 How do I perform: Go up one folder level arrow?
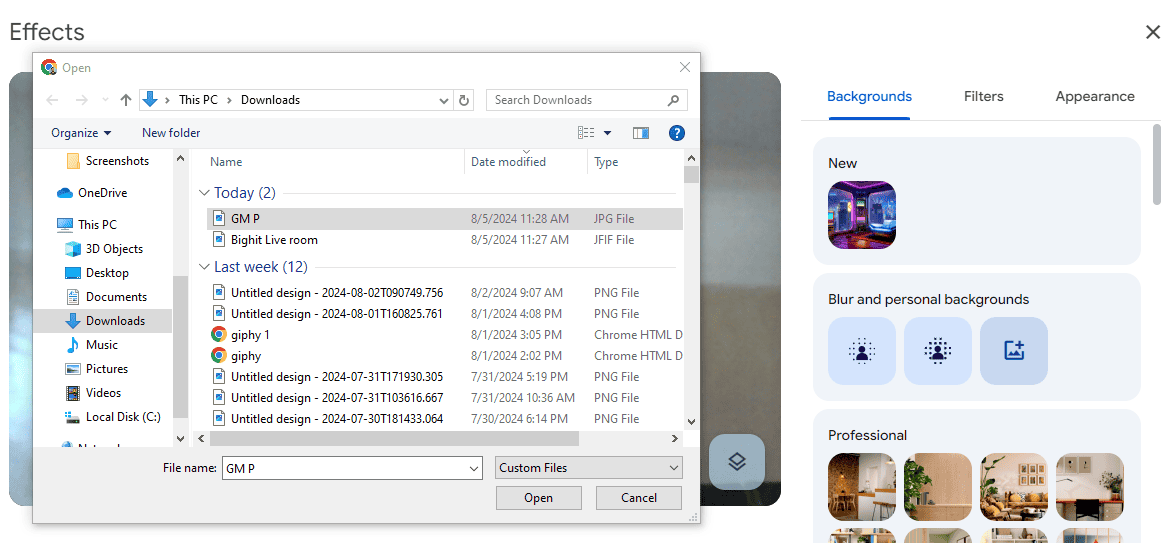pos(126,100)
